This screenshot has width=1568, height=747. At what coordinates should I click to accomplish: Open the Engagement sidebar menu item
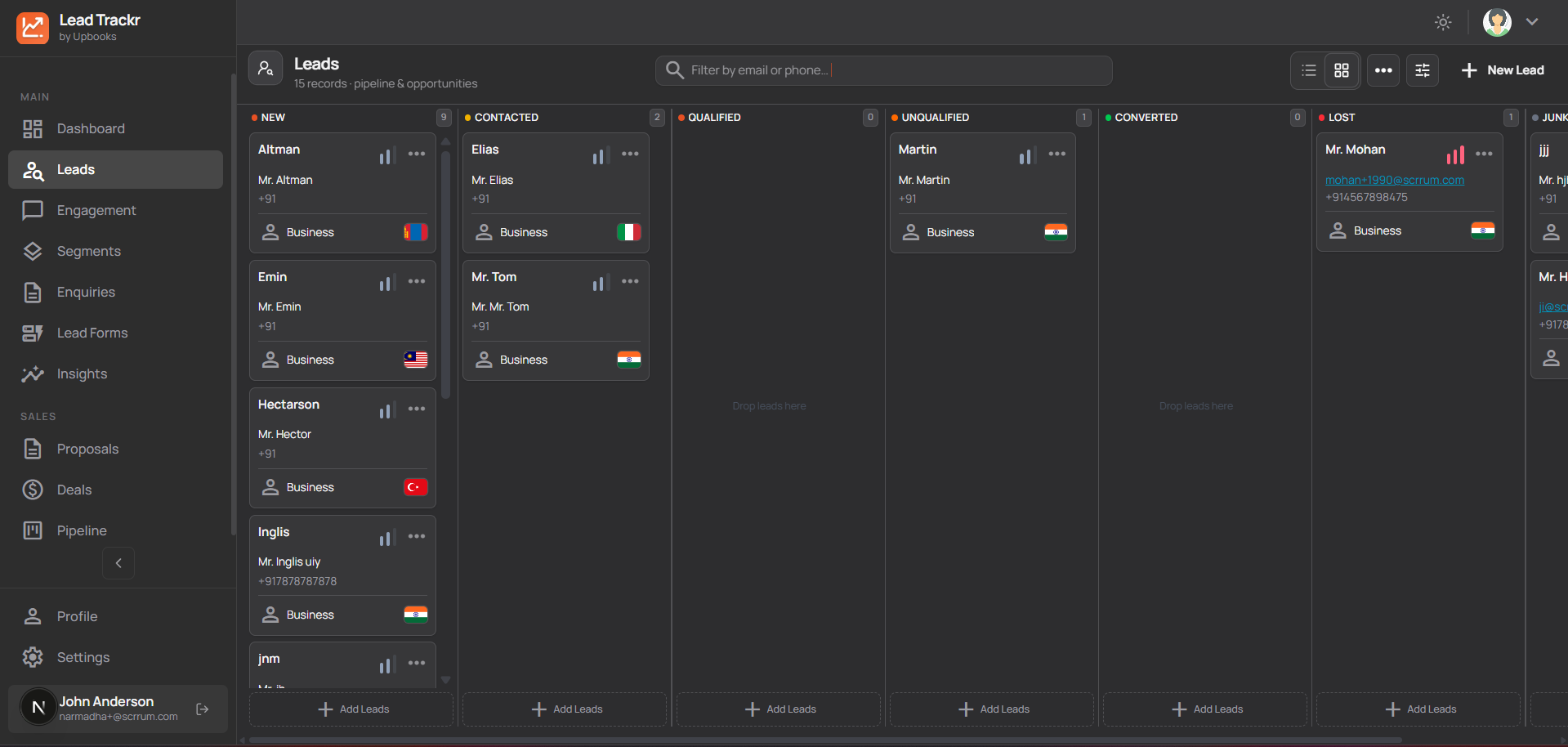tap(96, 210)
